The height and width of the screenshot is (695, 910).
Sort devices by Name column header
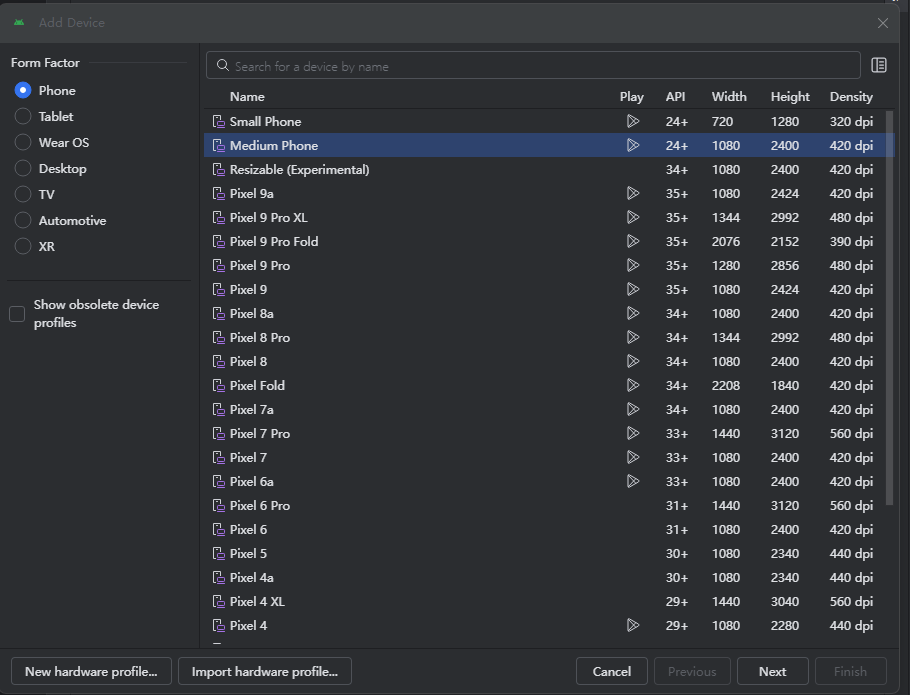coord(247,97)
